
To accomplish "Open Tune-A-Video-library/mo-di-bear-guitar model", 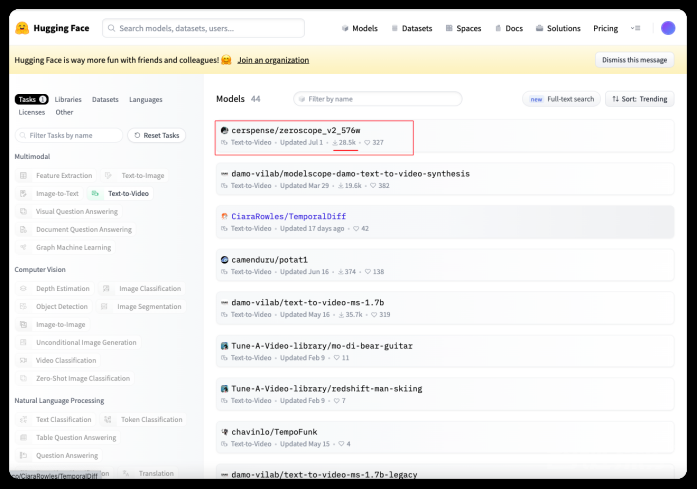I will (445, 351).
